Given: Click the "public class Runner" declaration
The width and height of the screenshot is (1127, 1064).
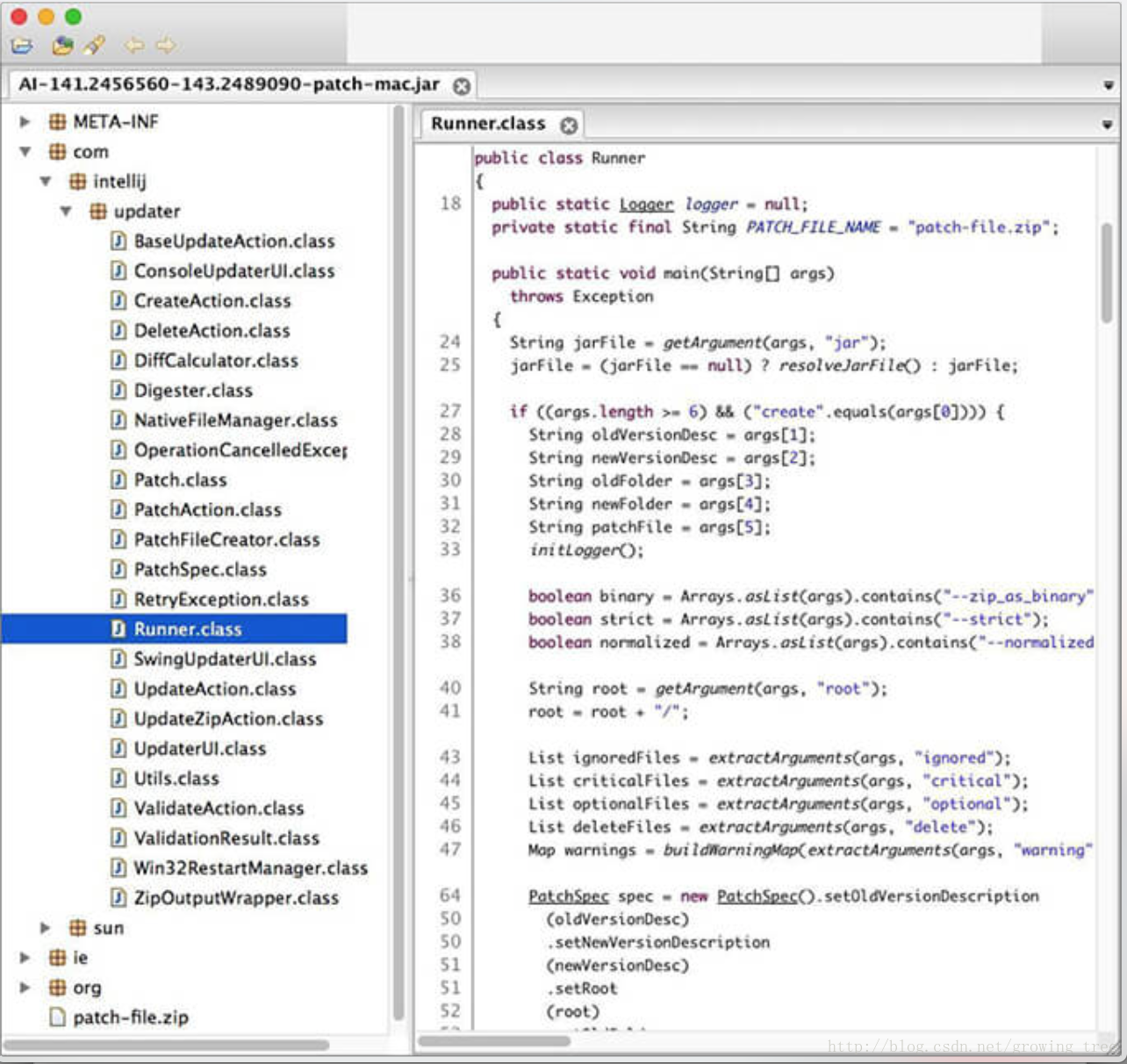Looking at the screenshot, I should [x=559, y=158].
